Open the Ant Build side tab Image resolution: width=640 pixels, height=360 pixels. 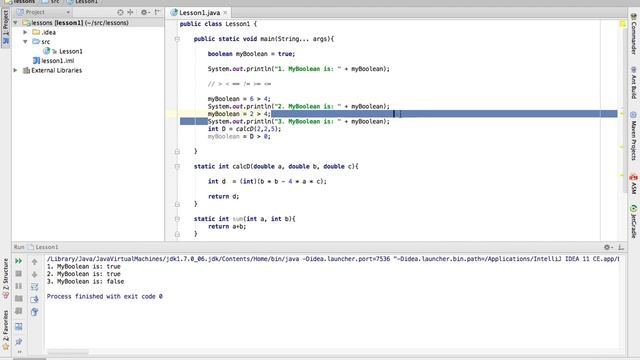633,83
